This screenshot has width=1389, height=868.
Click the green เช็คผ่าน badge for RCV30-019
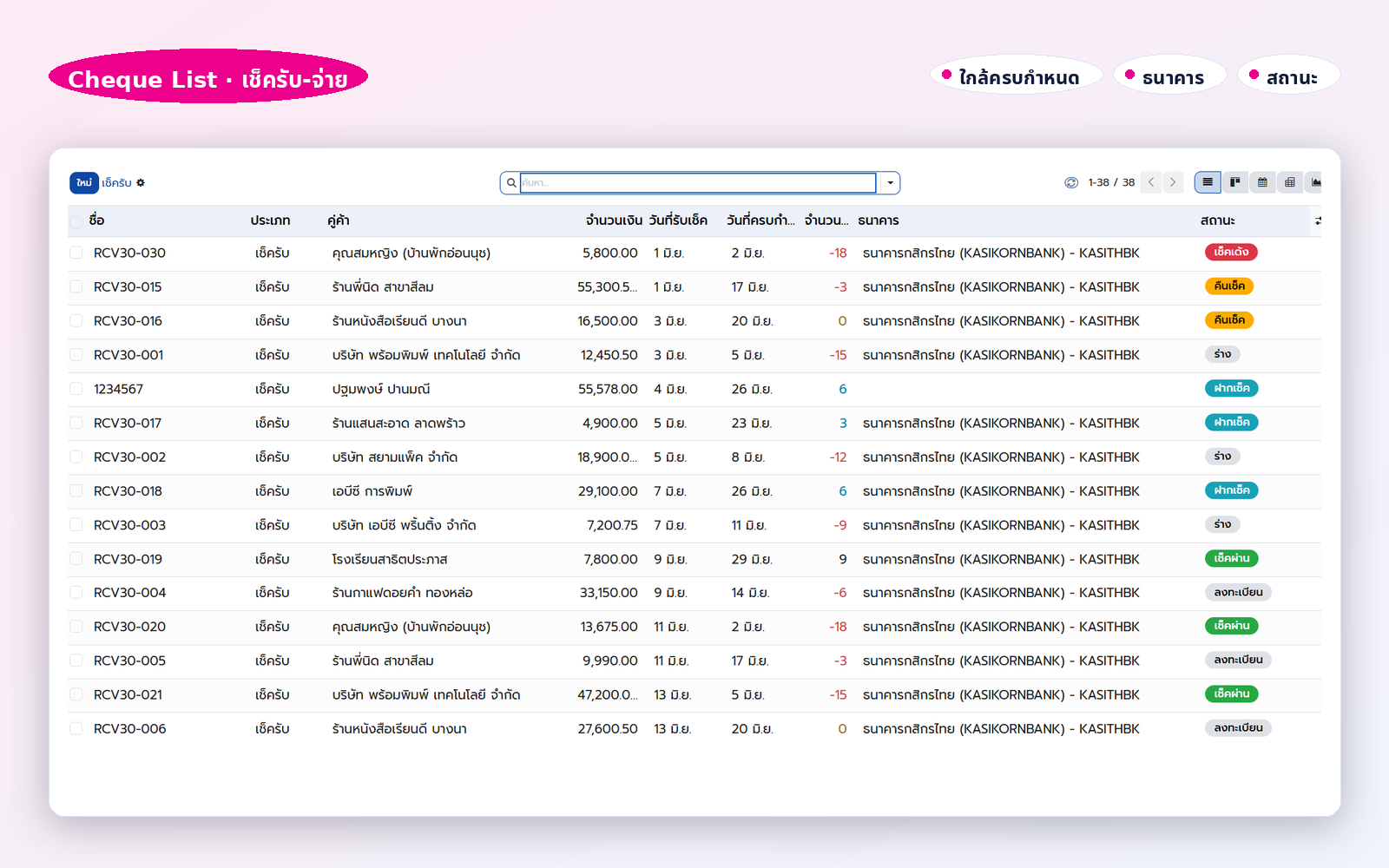(1232, 558)
